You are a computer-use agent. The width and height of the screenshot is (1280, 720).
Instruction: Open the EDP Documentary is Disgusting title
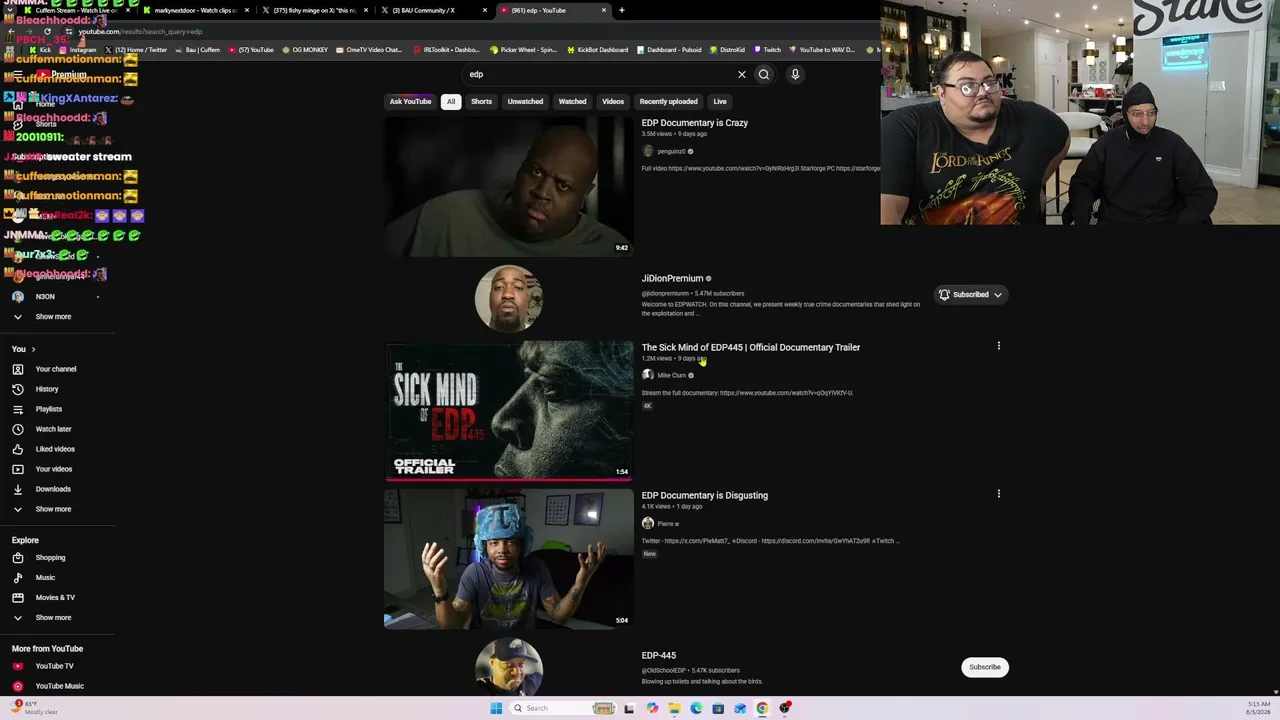pos(705,495)
